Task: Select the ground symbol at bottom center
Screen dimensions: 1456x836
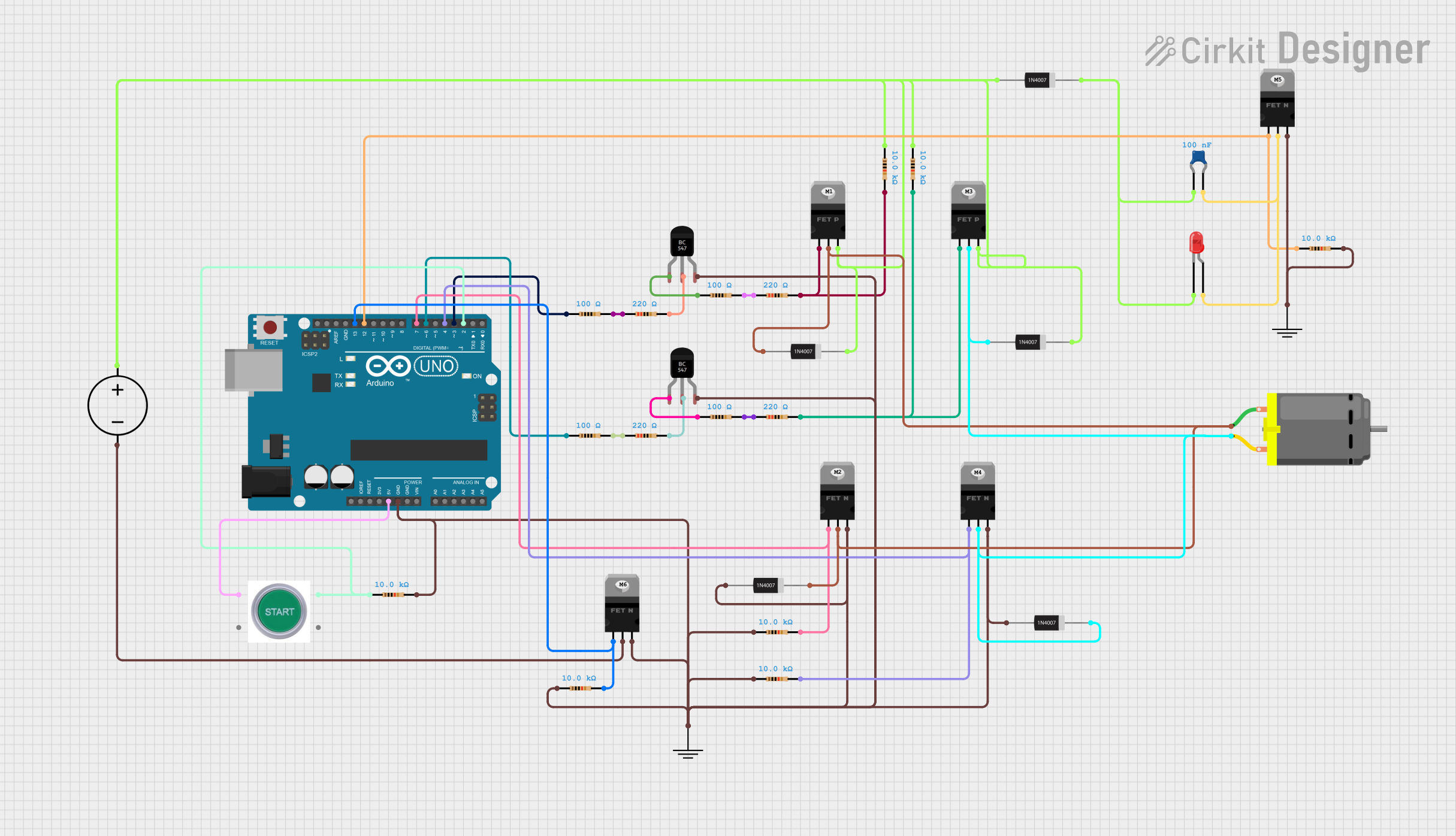Action: tap(688, 752)
